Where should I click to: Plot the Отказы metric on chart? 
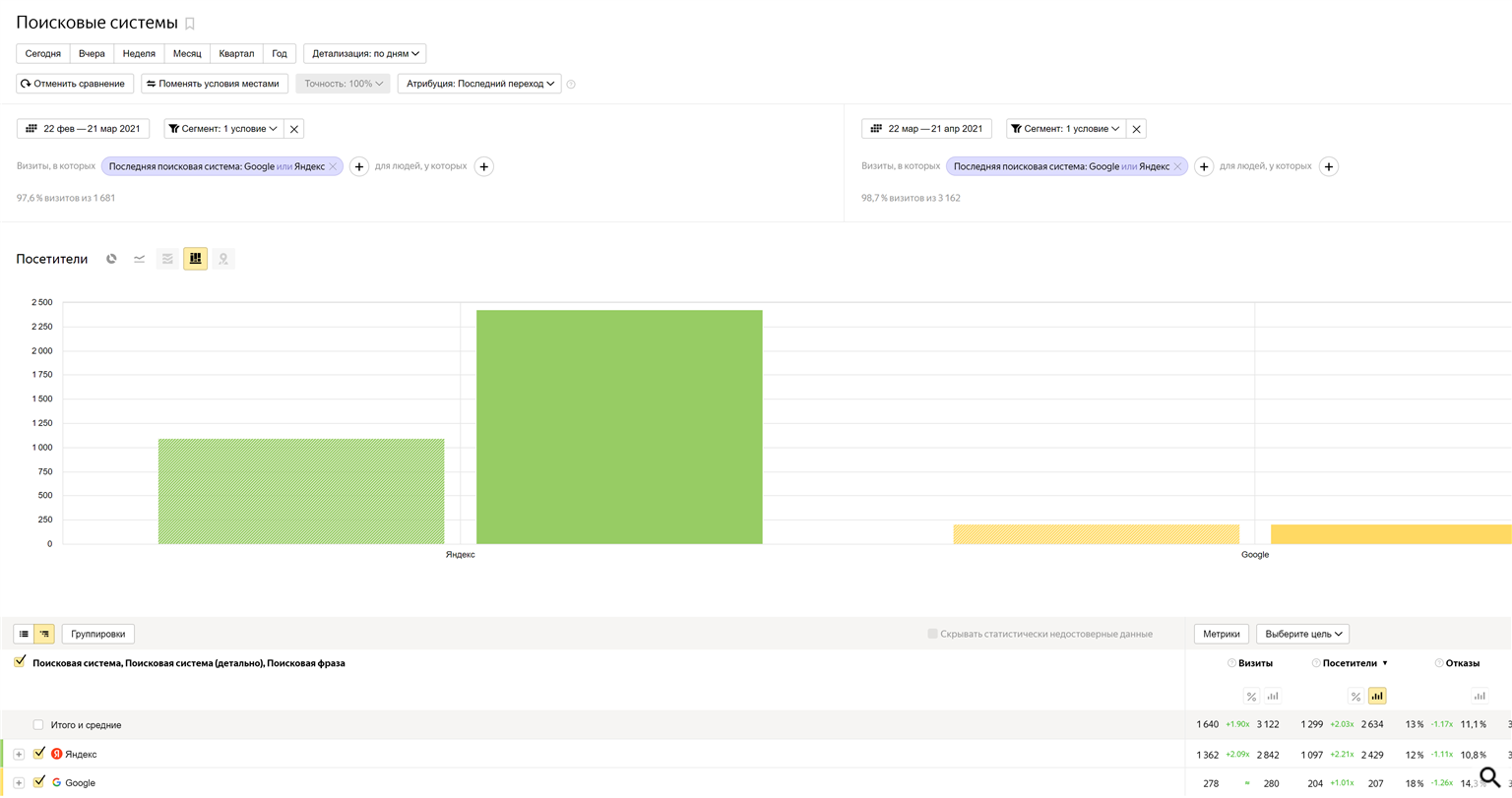[x=1480, y=697]
